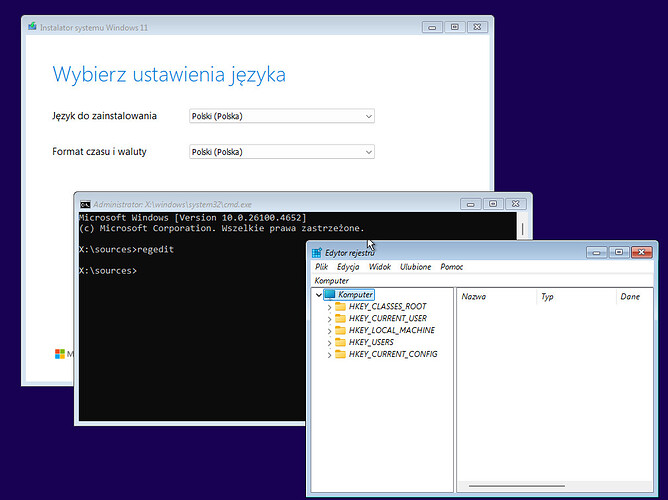Close the Registry Editor window

click(642, 252)
